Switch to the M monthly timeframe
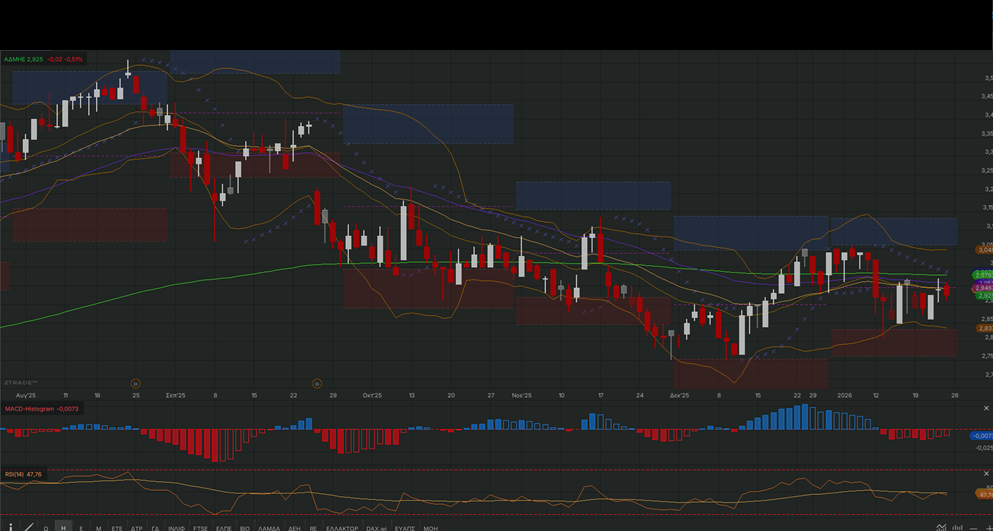This screenshot has height=531, width=993. (x=98, y=528)
